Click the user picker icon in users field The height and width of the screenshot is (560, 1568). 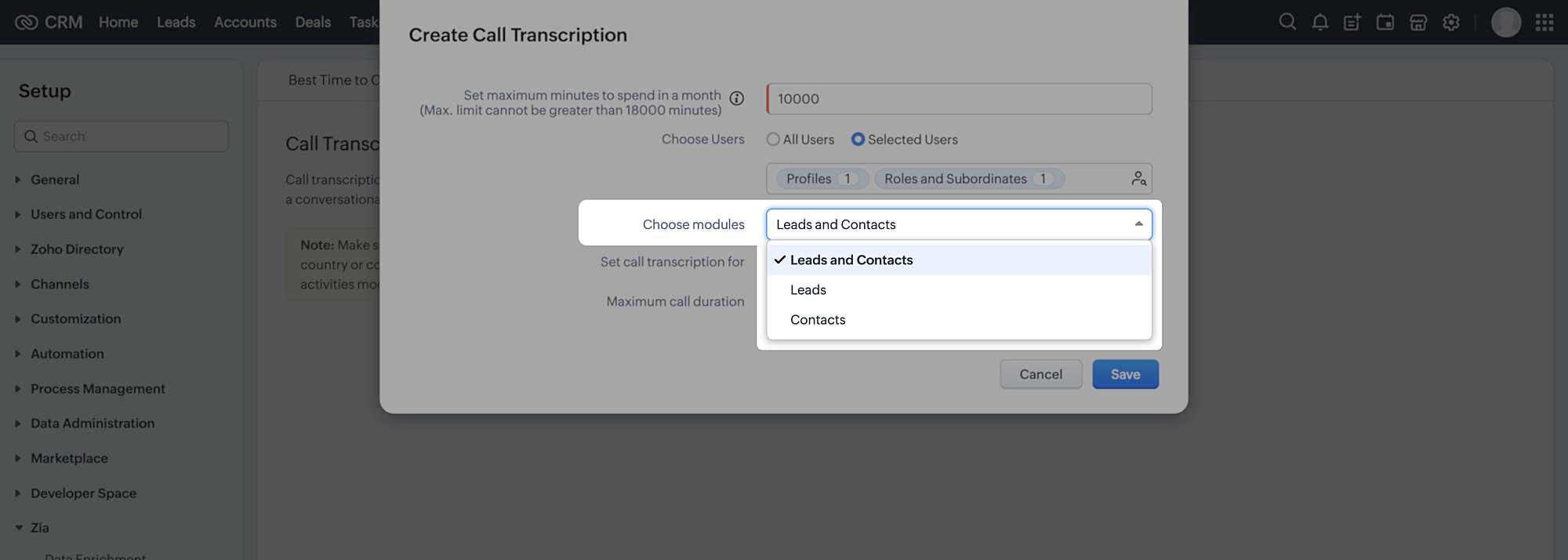(x=1138, y=179)
